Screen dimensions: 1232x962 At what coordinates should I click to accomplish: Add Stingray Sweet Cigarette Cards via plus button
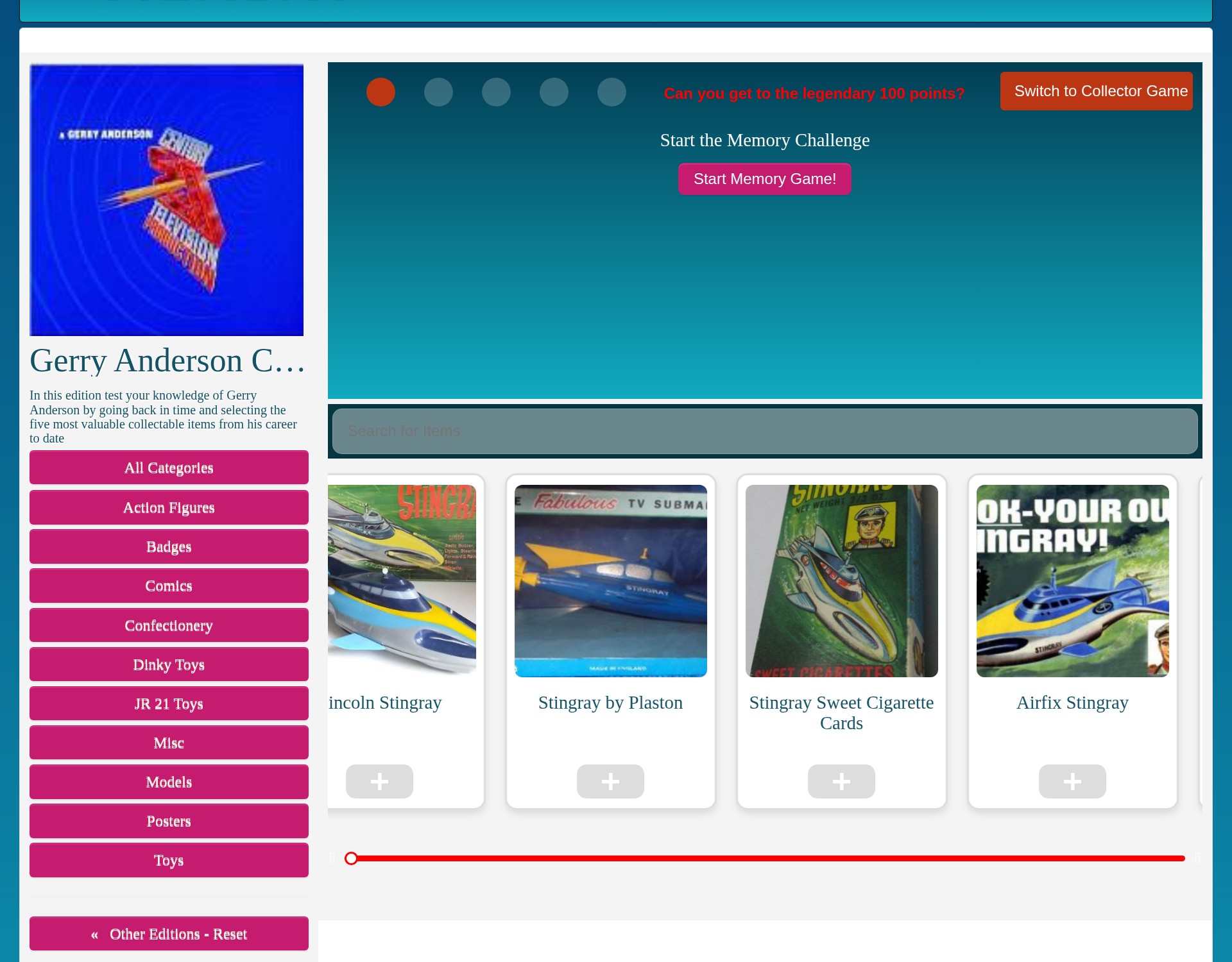[x=841, y=781]
